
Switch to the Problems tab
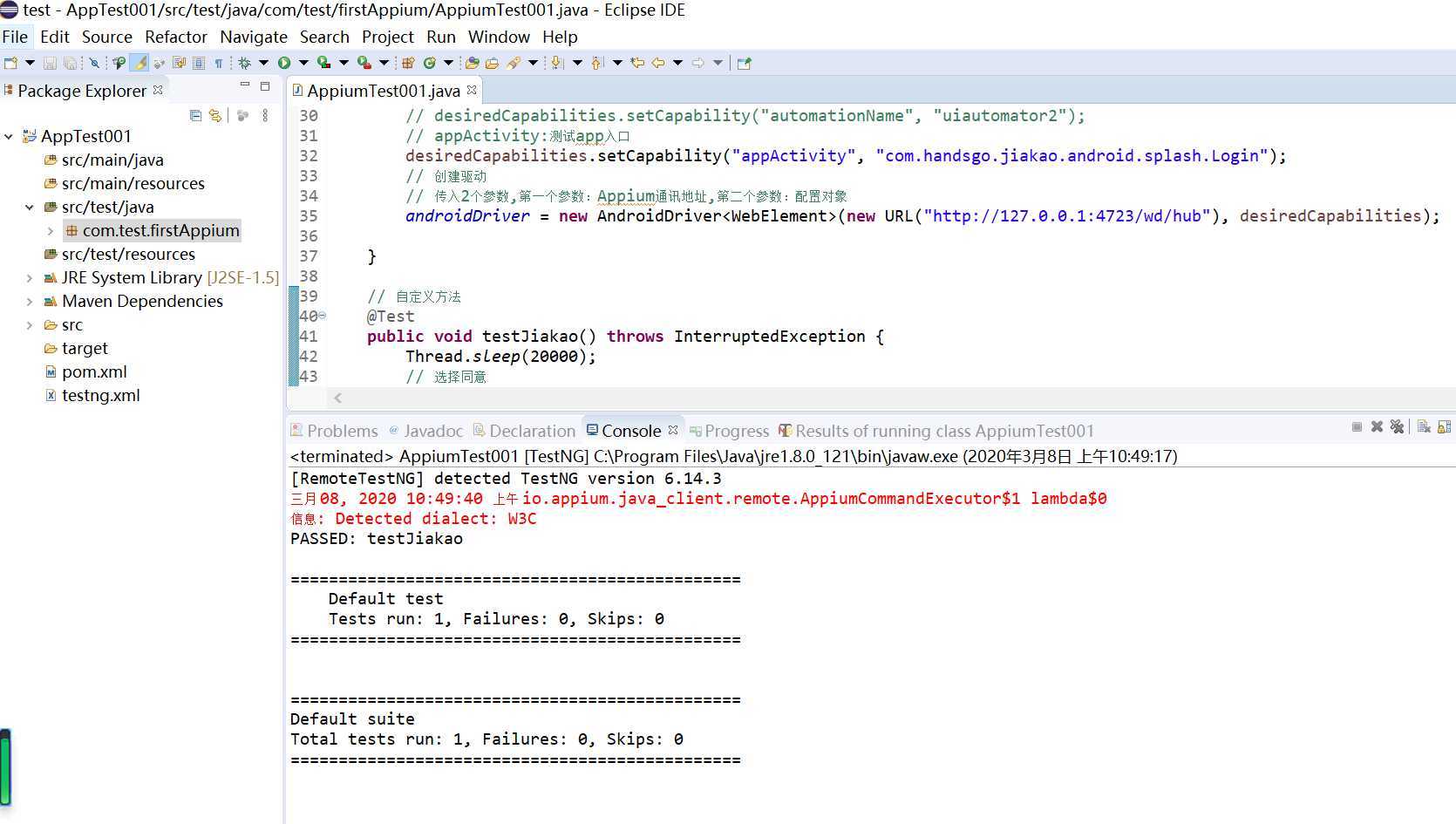(335, 431)
